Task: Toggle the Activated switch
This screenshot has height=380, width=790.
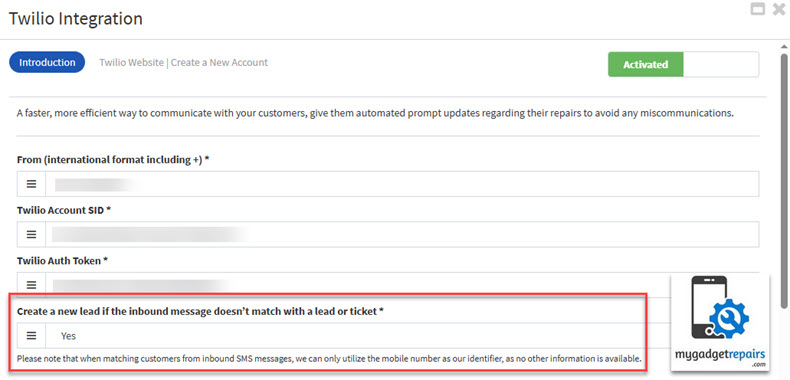Action: click(683, 65)
